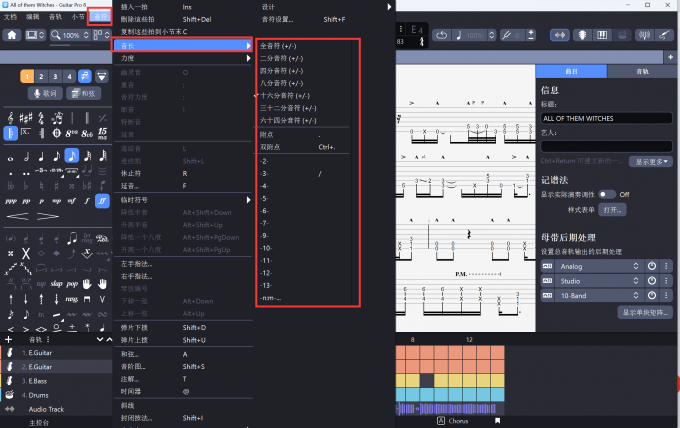The width and height of the screenshot is (680, 428).
Task: Click the decrescendo hairpin icon
Action: pyautogui.click(x=48, y=216)
